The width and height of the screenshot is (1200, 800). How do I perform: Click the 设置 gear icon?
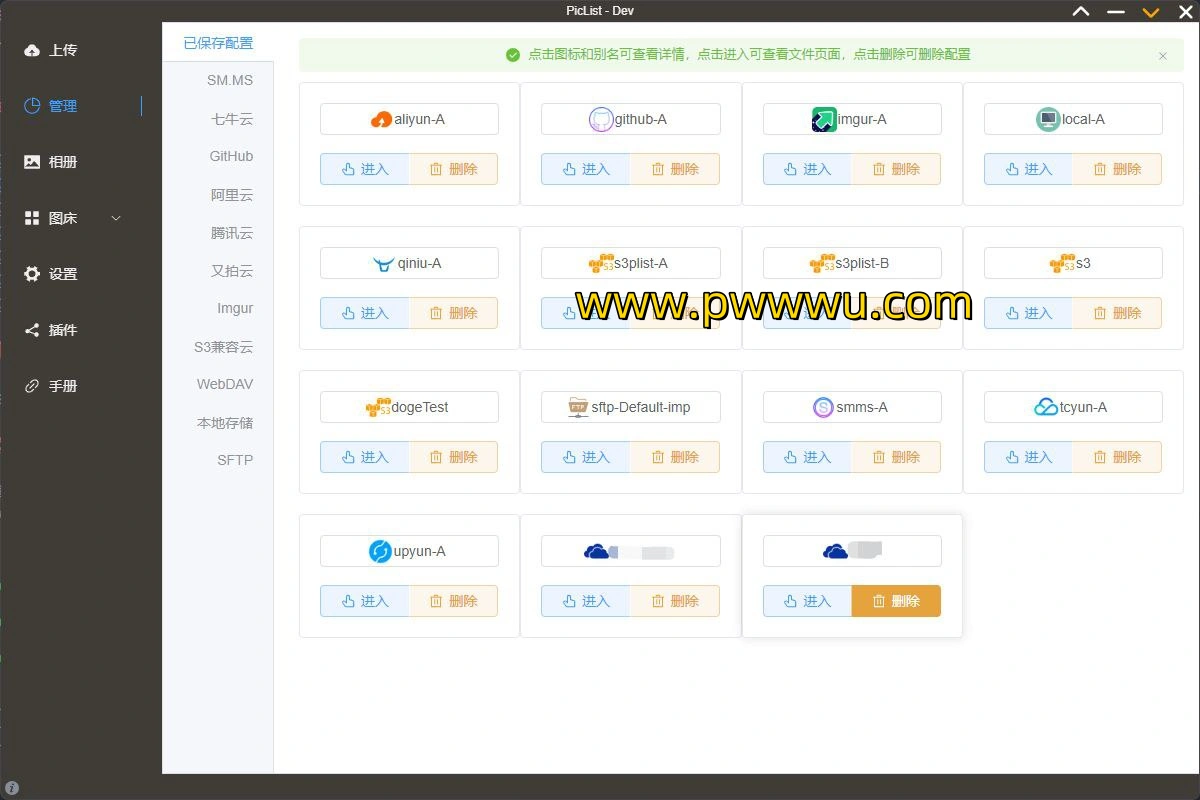coord(32,274)
